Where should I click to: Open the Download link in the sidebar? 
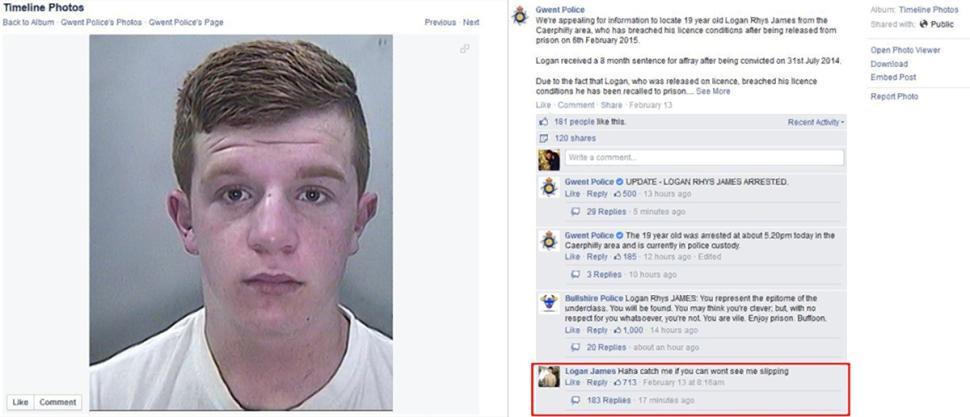click(x=889, y=64)
